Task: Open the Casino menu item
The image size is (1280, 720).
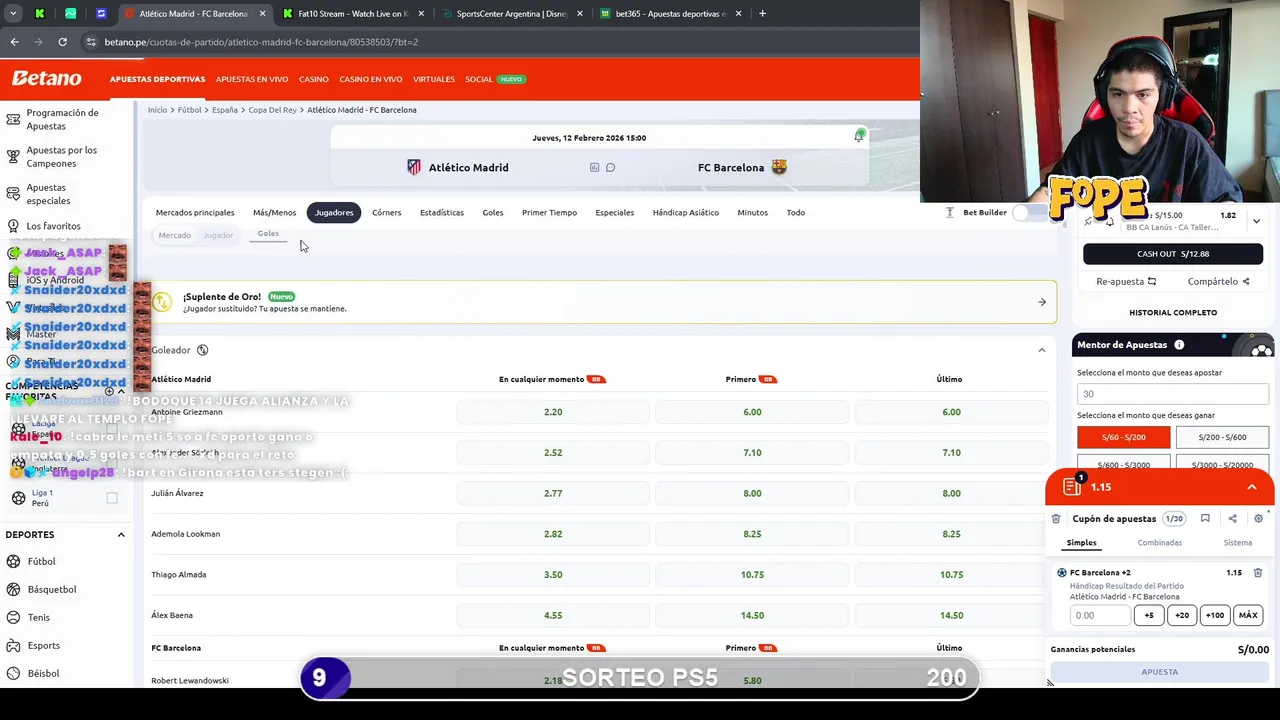Action: pyautogui.click(x=313, y=79)
